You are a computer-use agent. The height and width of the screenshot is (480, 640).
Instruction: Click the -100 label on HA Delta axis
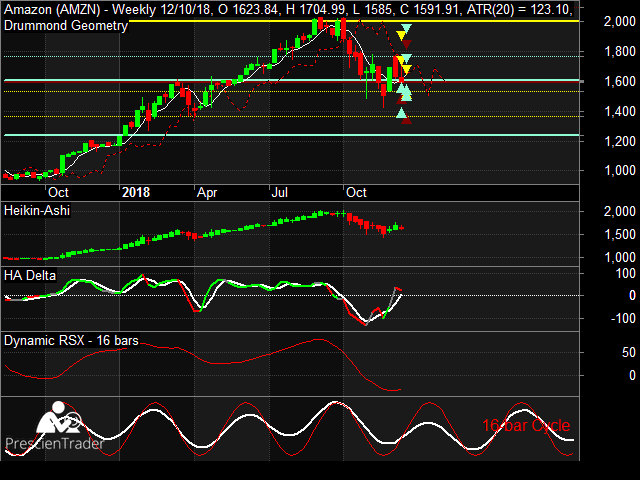point(623,318)
